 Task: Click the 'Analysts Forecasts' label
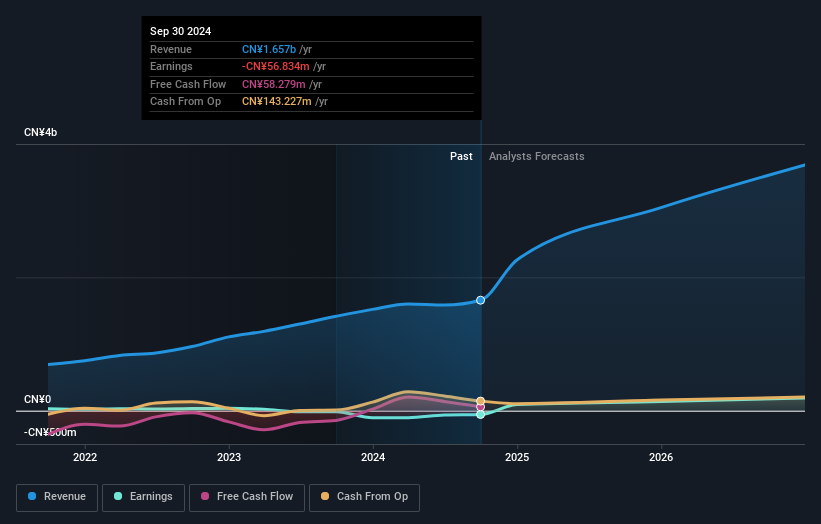pos(537,157)
